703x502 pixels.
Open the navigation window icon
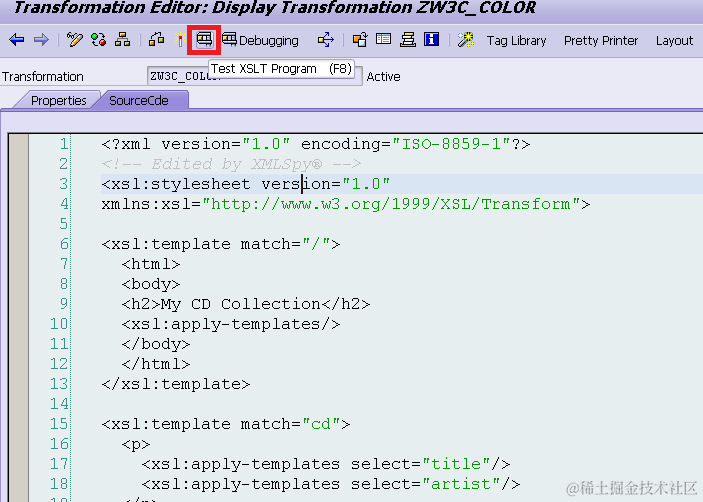coord(383,40)
